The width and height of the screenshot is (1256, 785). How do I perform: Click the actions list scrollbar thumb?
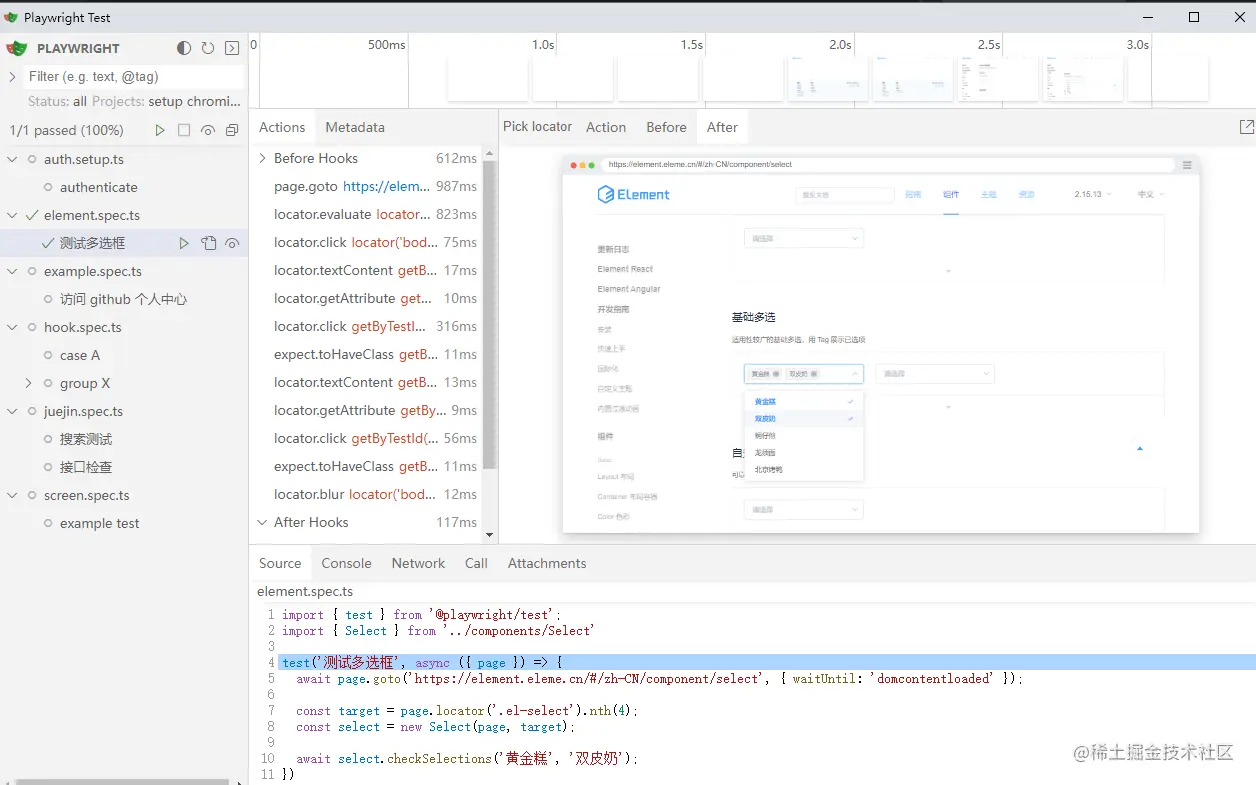489,314
